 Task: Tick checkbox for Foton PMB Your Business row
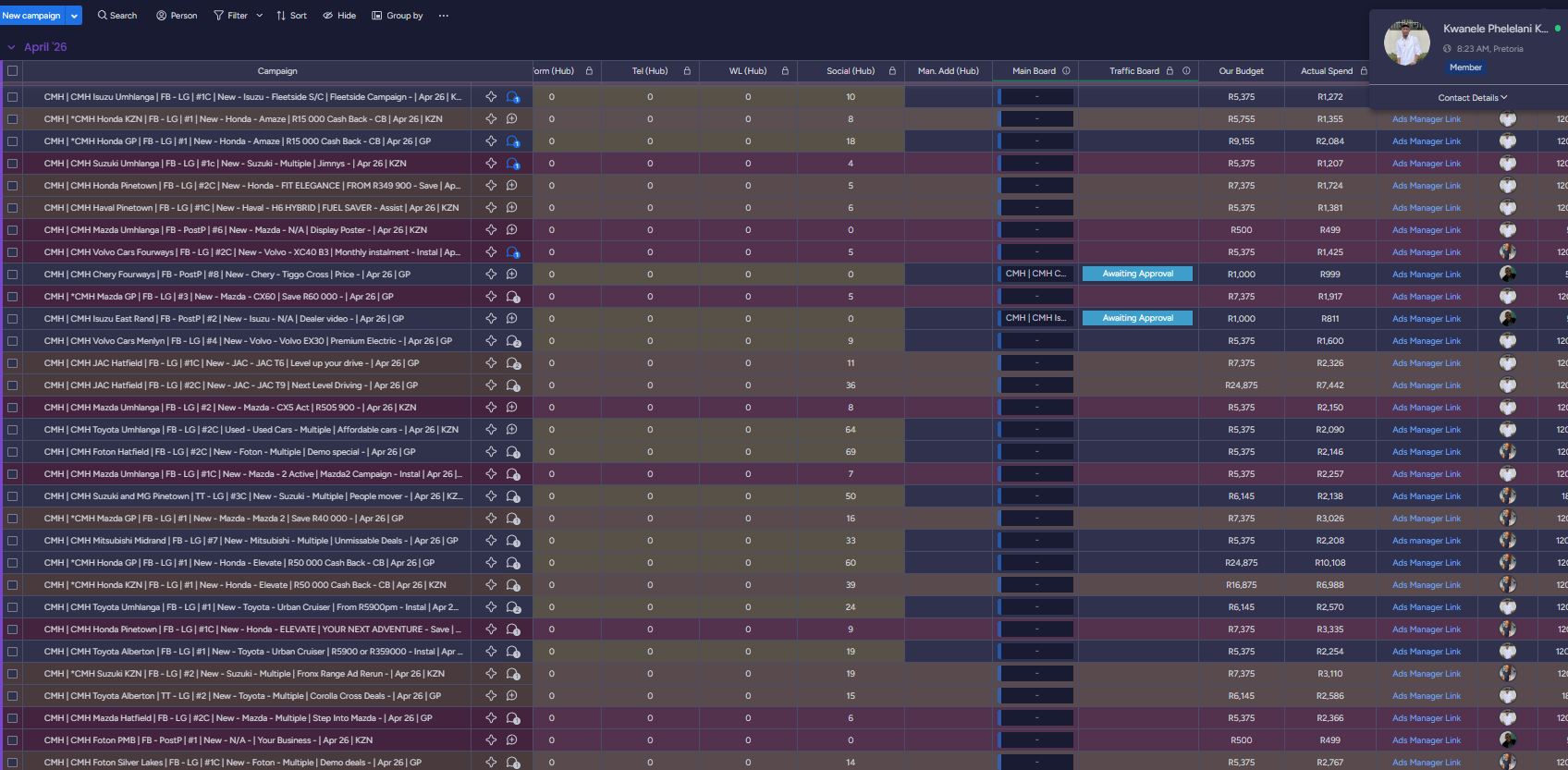click(x=12, y=740)
